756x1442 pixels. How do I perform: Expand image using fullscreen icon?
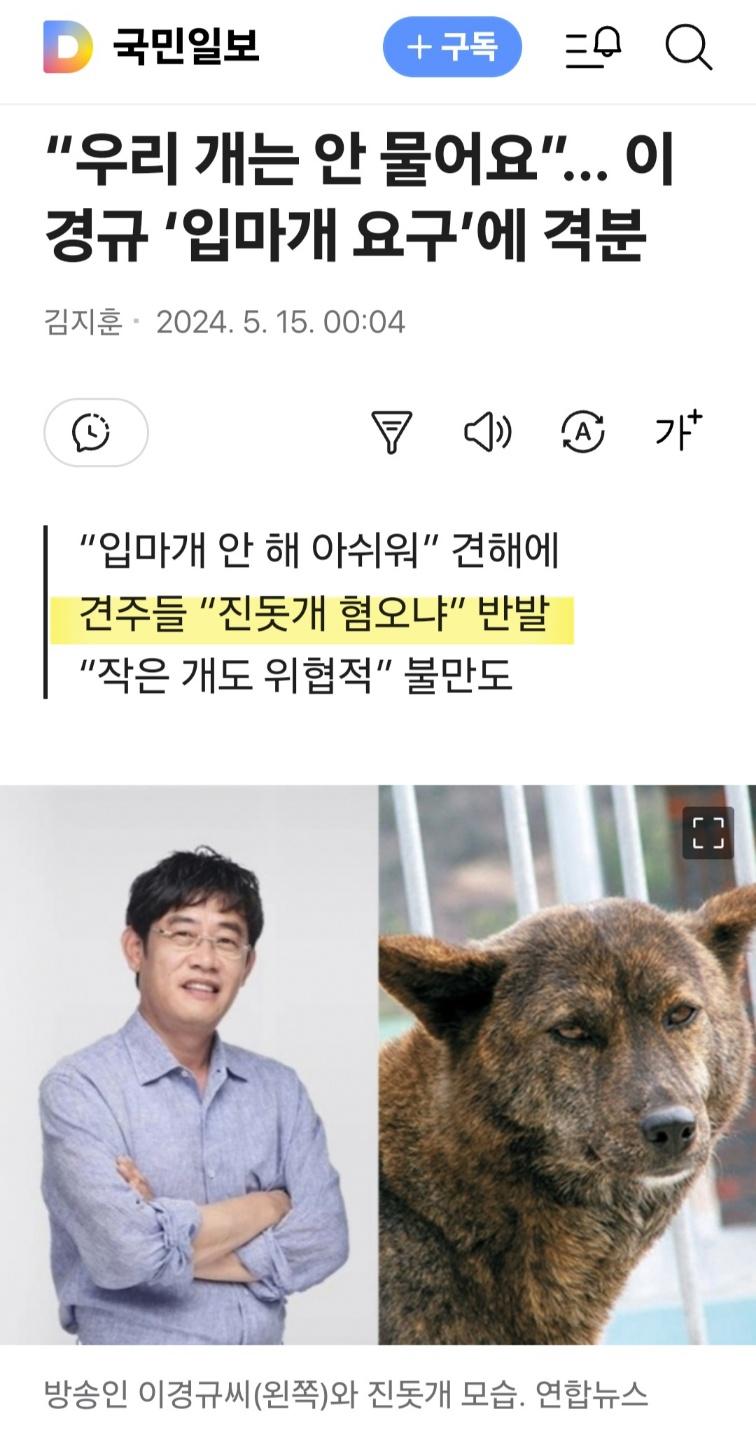point(708,833)
